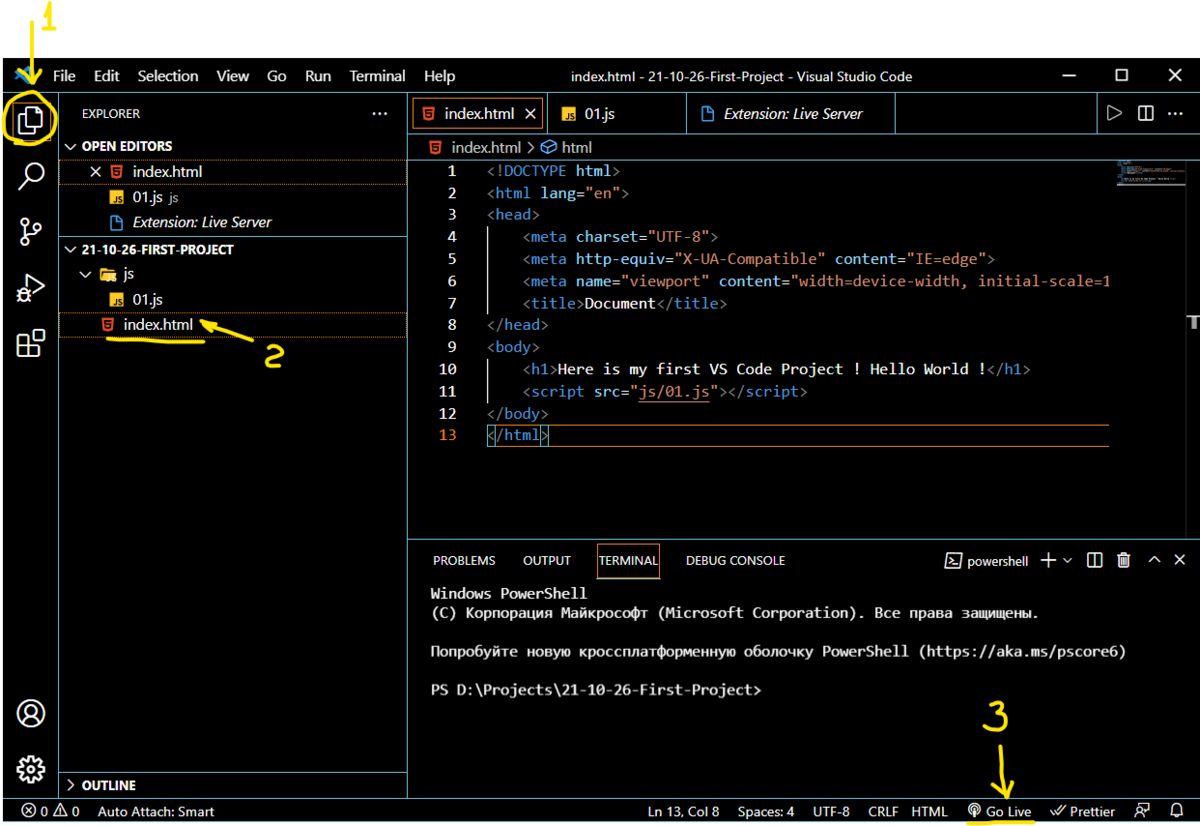The height and width of the screenshot is (826, 1200).
Task: Select Extension: Live Server in Open Editors
Action: tap(232, 222)
